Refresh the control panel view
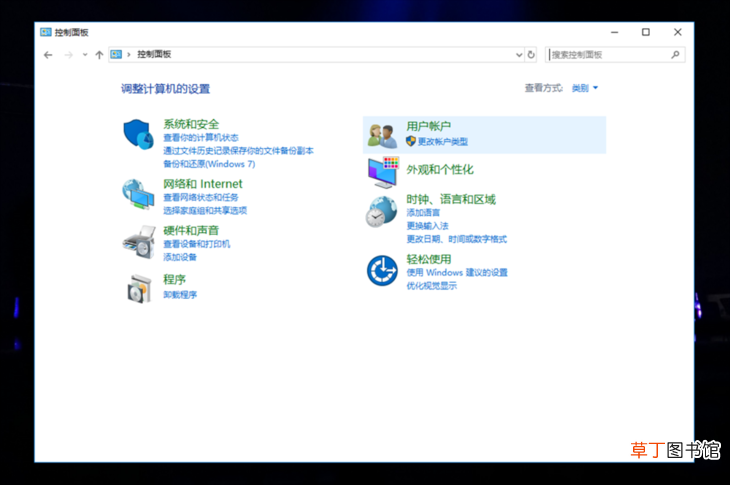The height and width of the screenshot is (485, 730). click(531, 55)
